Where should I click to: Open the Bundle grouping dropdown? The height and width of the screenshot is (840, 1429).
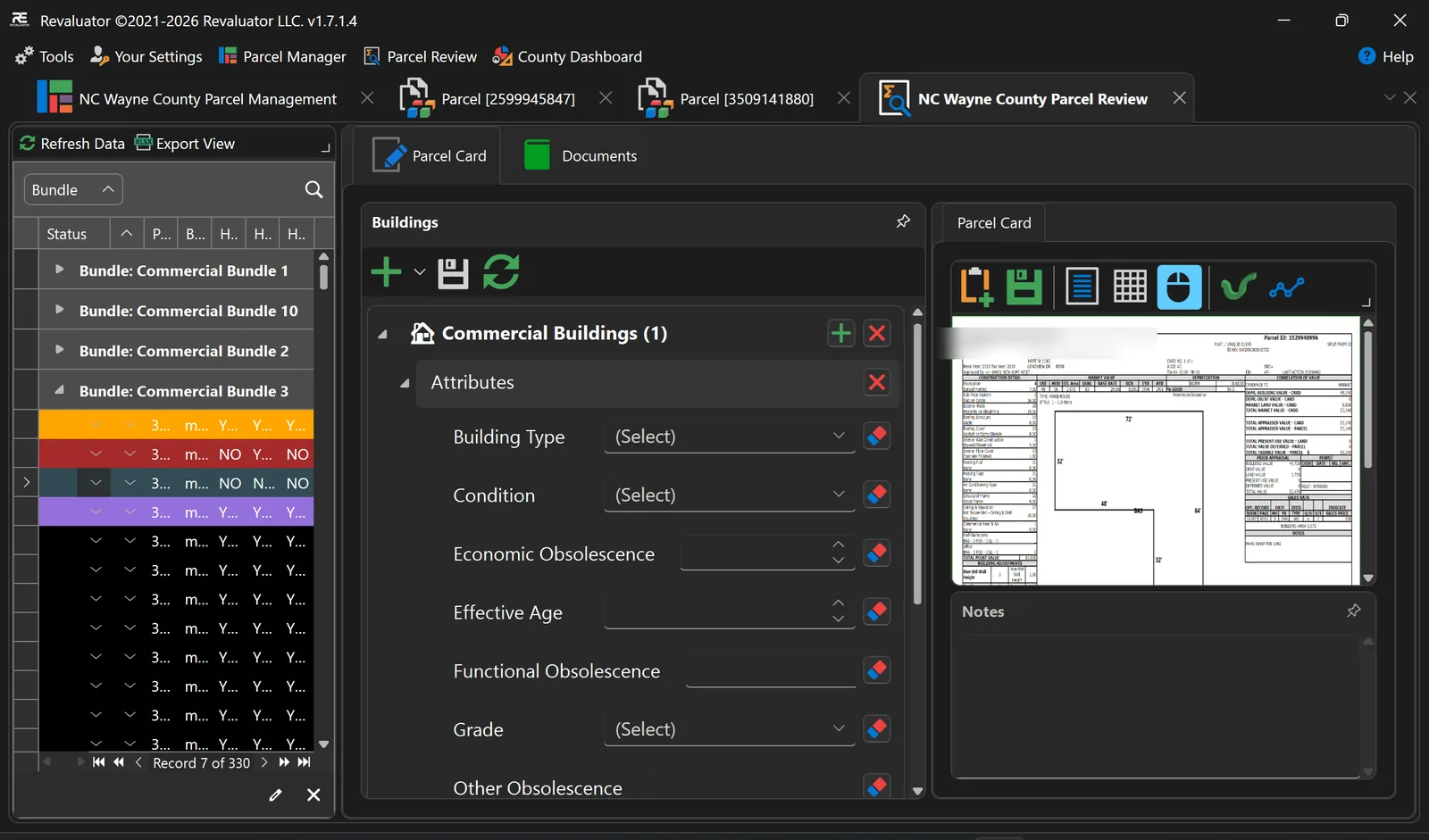[x=73, y=189]
